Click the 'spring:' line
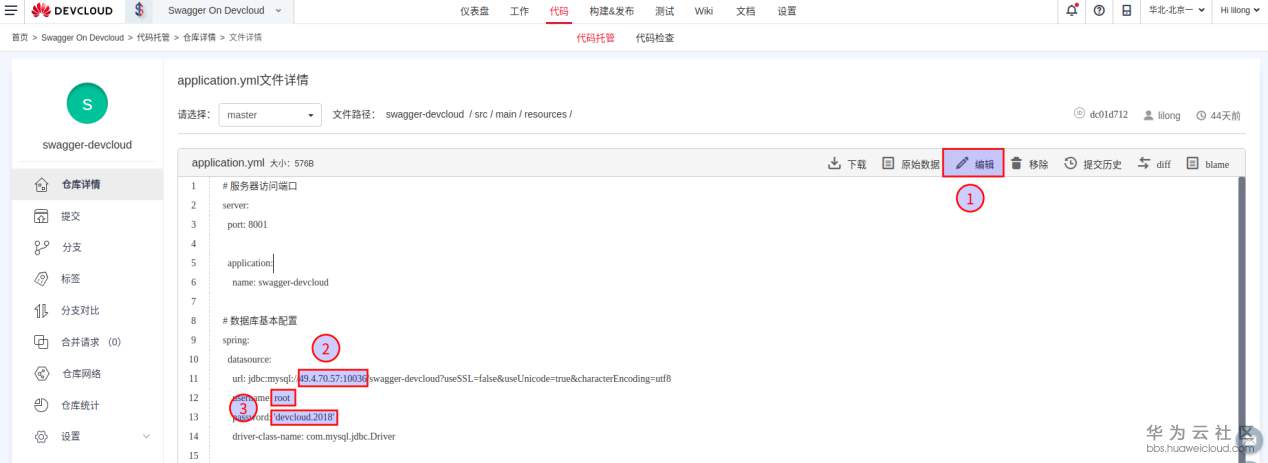 (236, 340)
